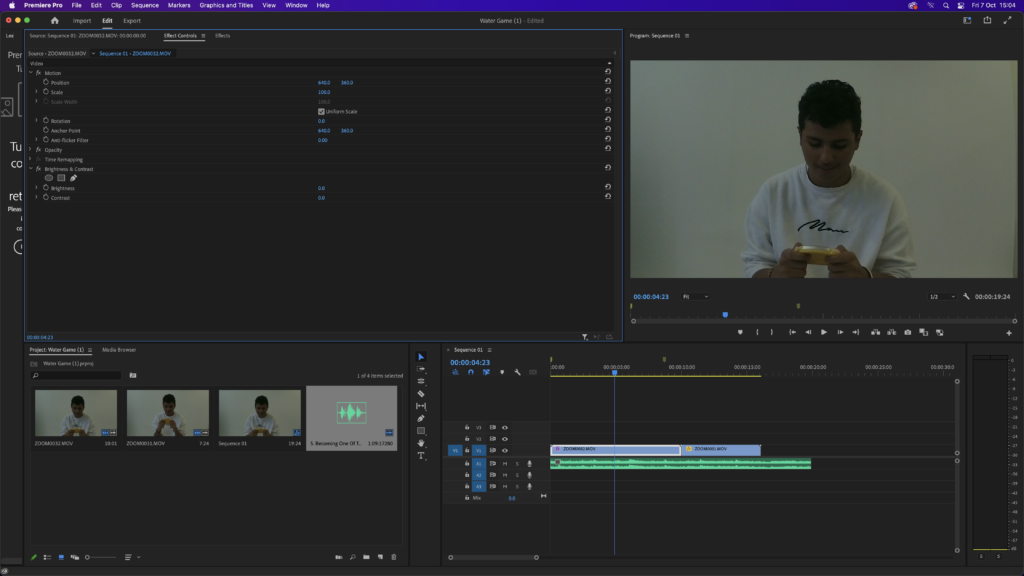The height and width of the screenshot is (576, 1024).
Task: Open the Program monitor button editor plus
Action: (x=1009, y=333)
